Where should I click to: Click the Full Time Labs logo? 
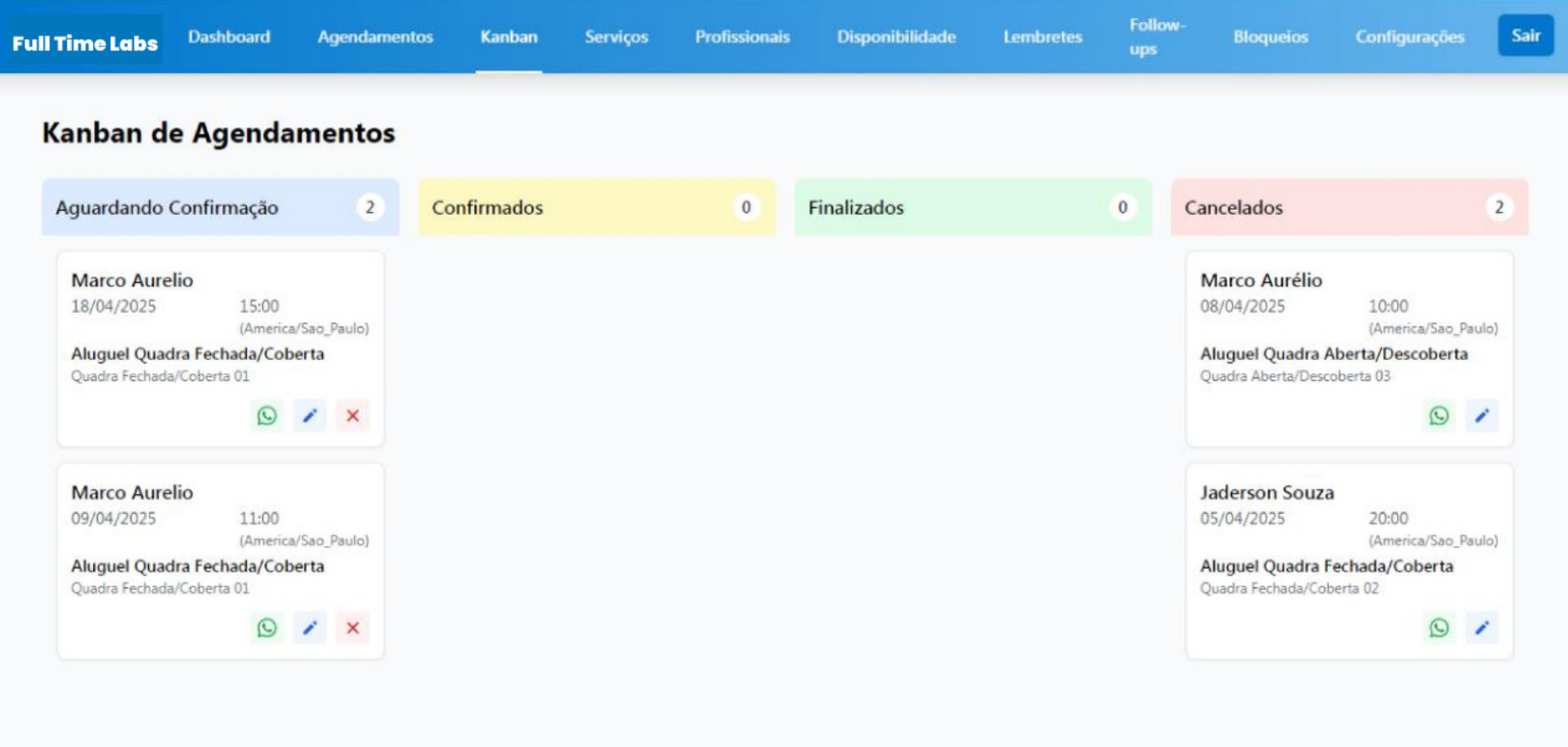(x=85, y=43)
